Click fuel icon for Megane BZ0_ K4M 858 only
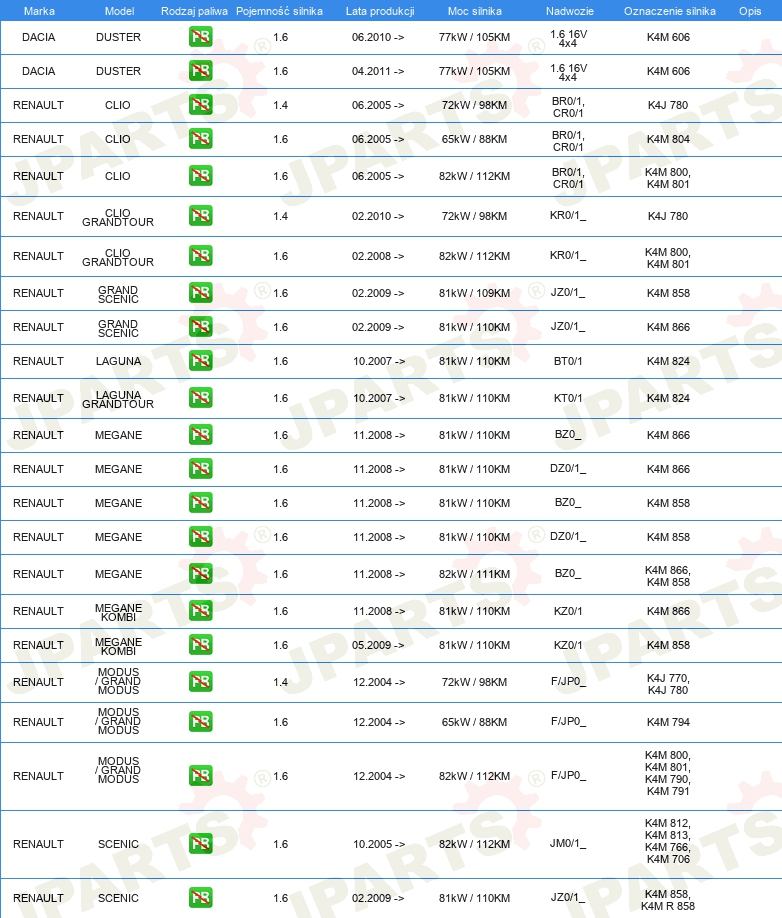The width and height of the screenshot is (782, 918). point(201,503)
